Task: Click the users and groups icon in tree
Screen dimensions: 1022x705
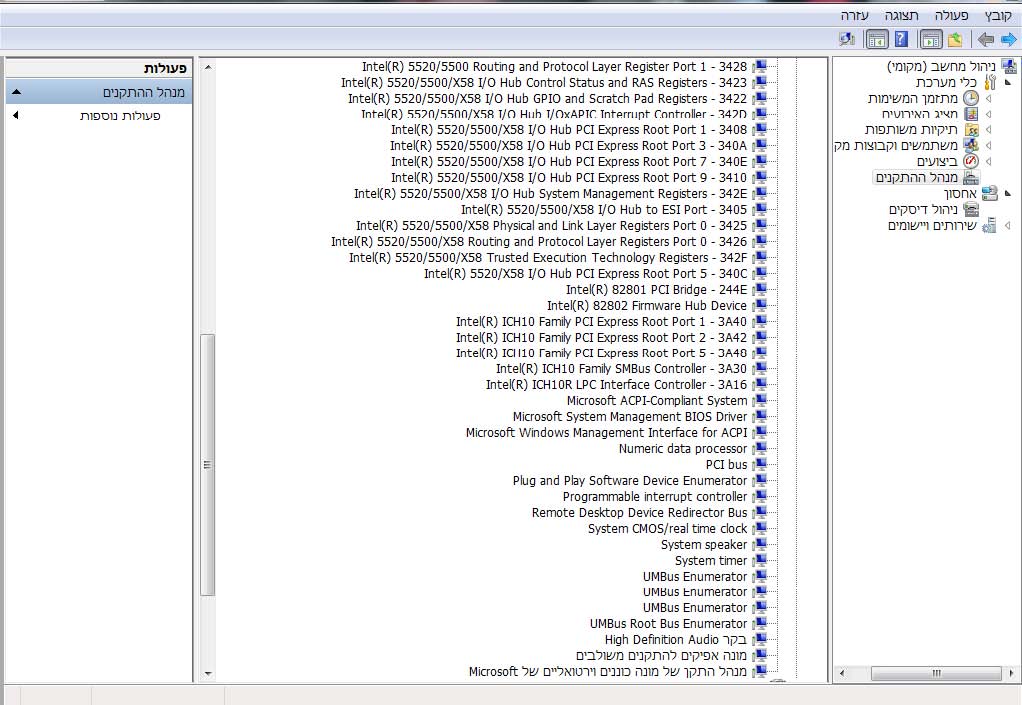Action: coord(971,145)
